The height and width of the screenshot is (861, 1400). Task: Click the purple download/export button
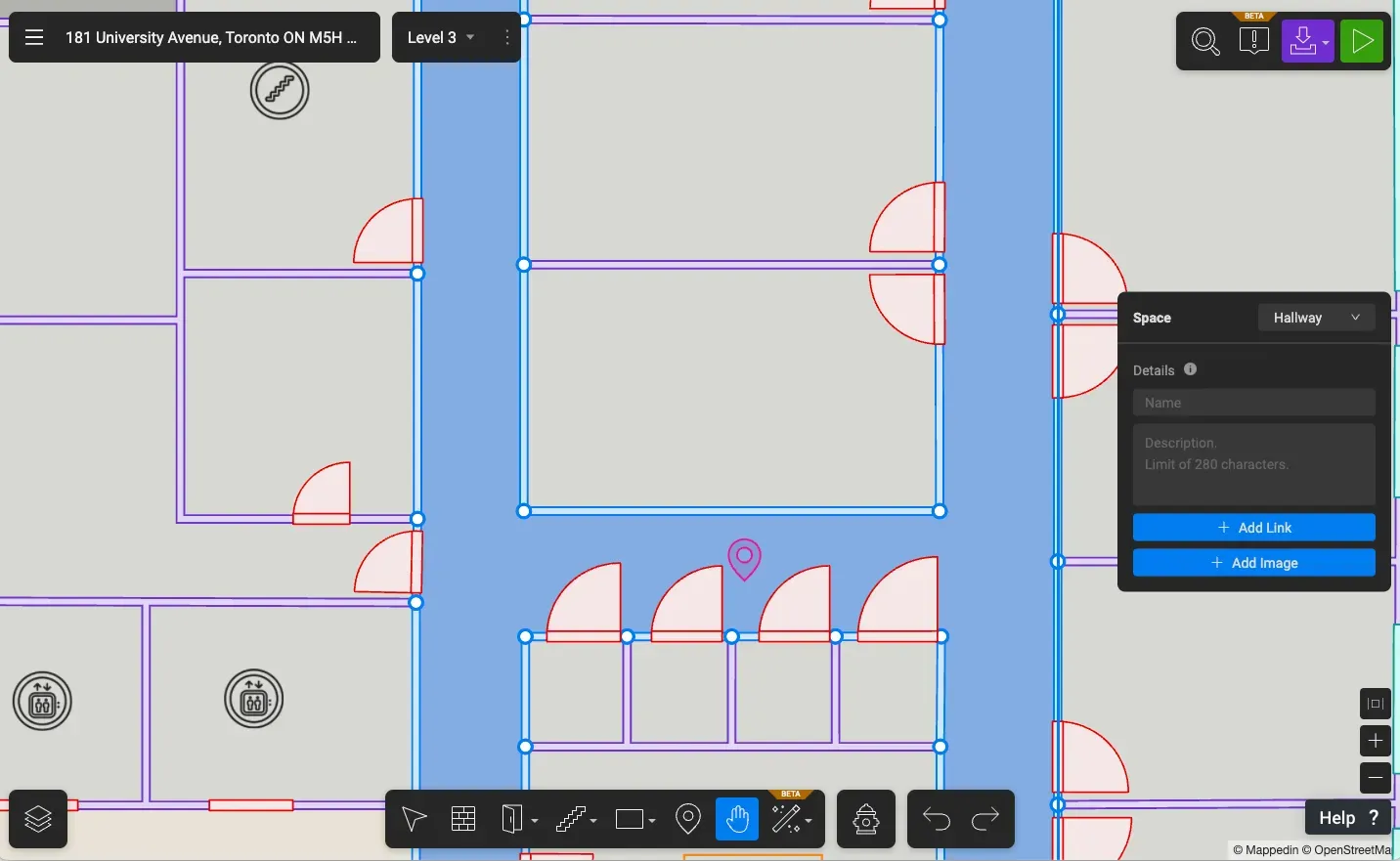click(1302, 41)
